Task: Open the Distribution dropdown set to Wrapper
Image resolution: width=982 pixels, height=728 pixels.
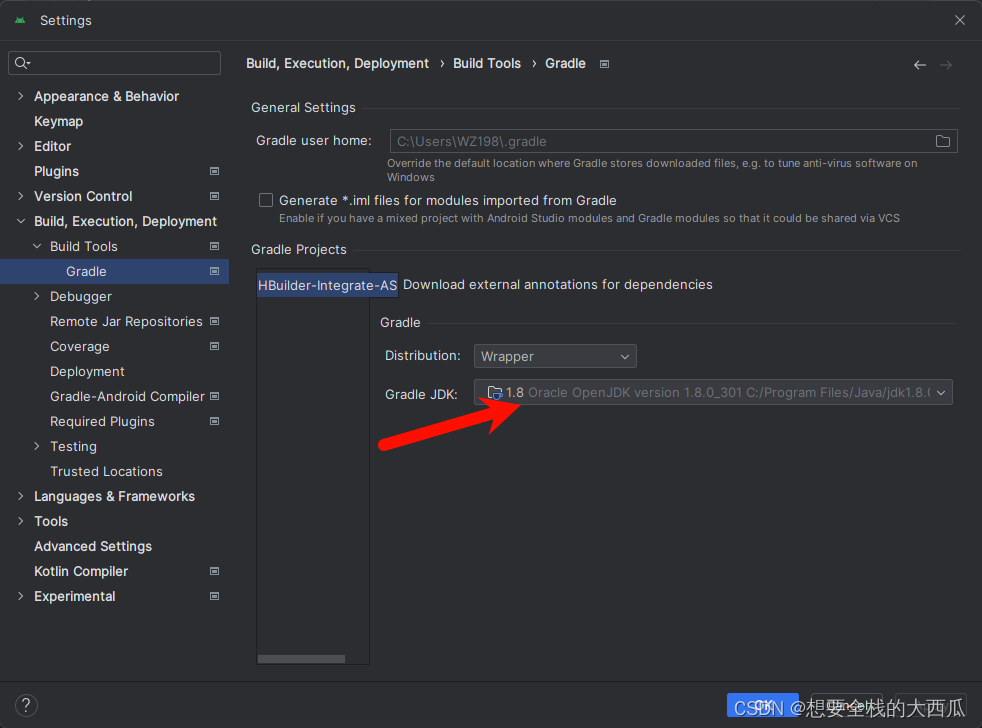Action: [554, 356]
